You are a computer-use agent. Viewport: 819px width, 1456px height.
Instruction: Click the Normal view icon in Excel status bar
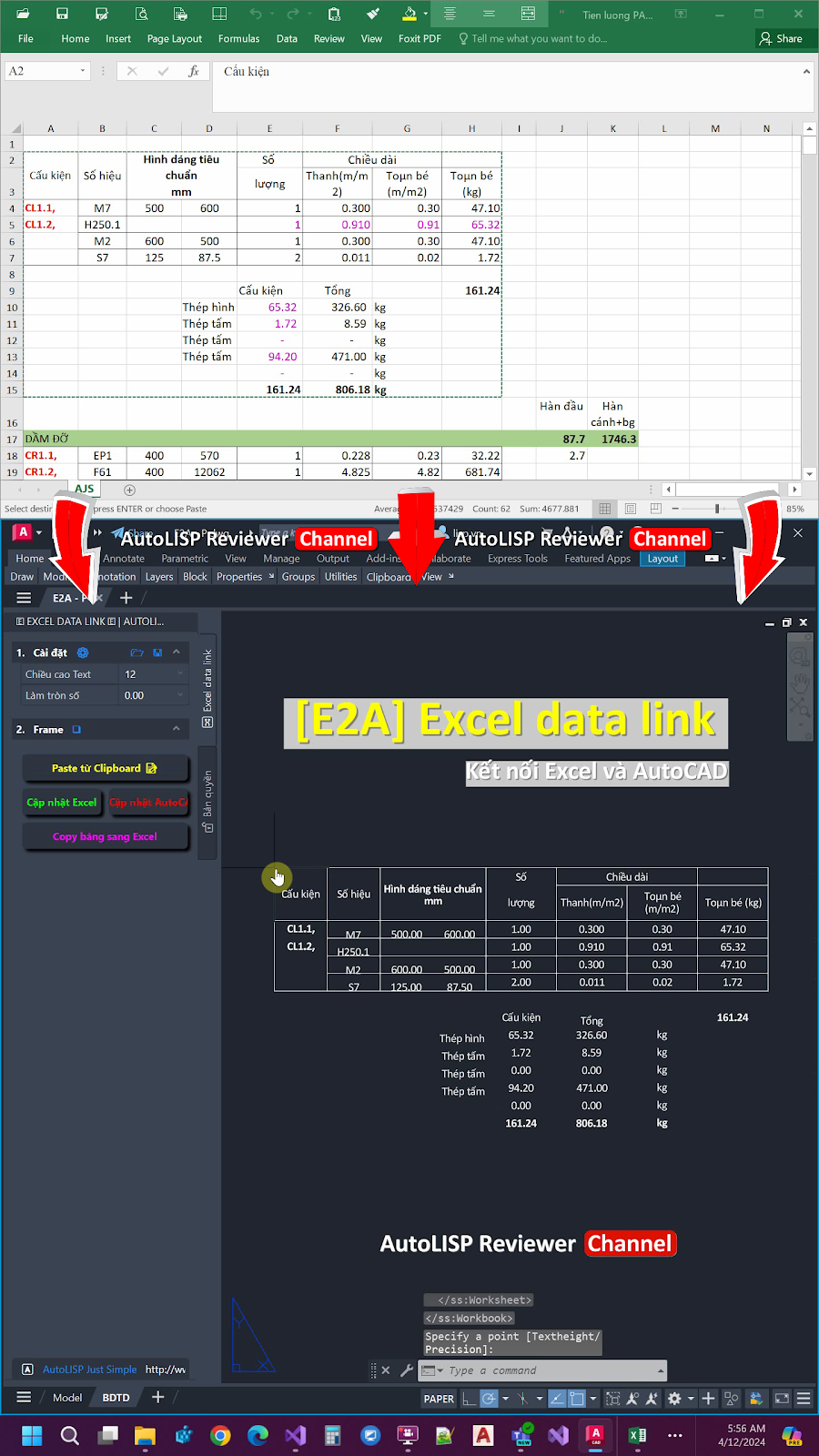(604, 509)
